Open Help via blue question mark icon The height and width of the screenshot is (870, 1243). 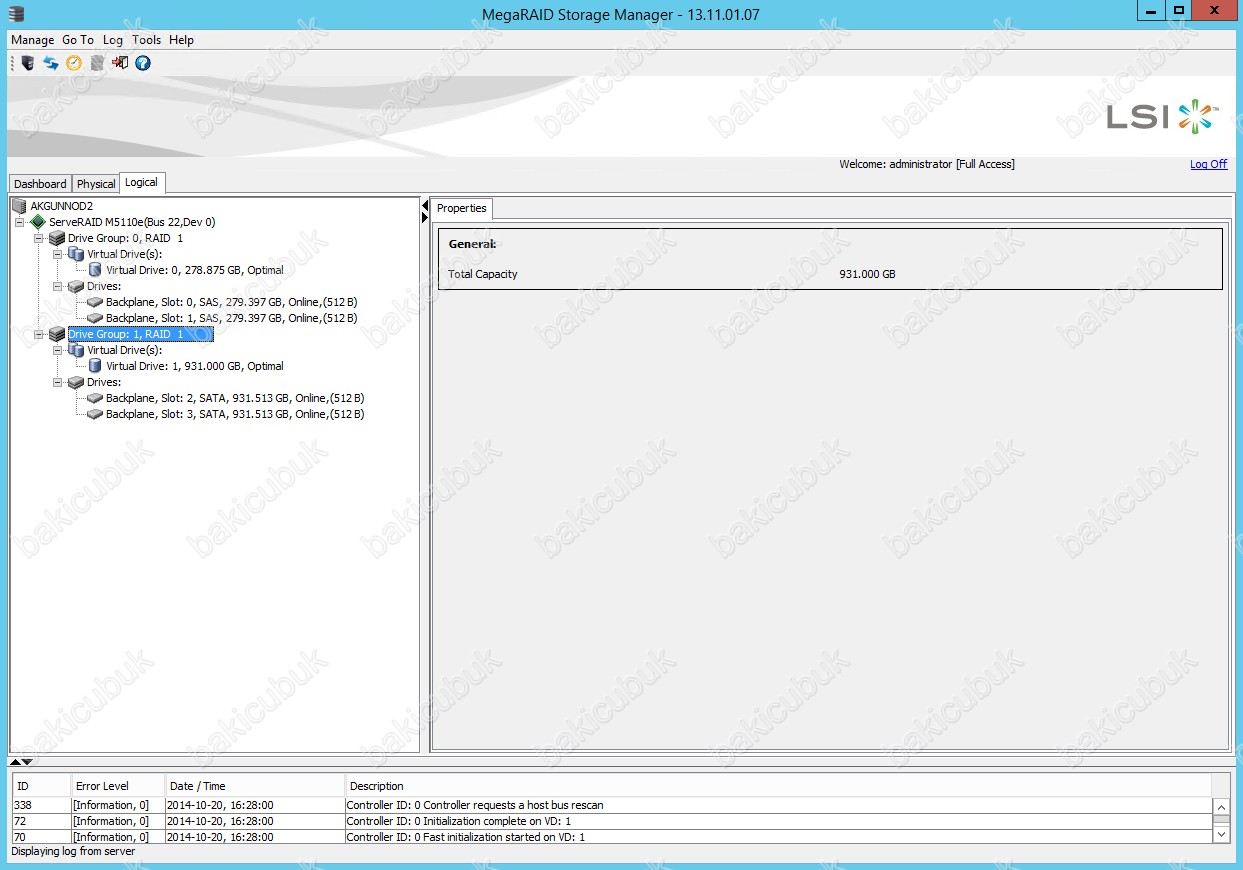143,63
